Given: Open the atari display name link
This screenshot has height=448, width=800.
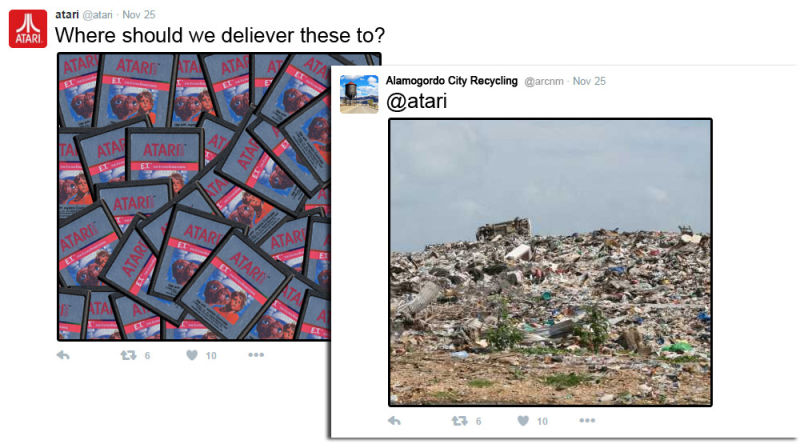Looking at the screenshot, I should (x=67, y=15).
